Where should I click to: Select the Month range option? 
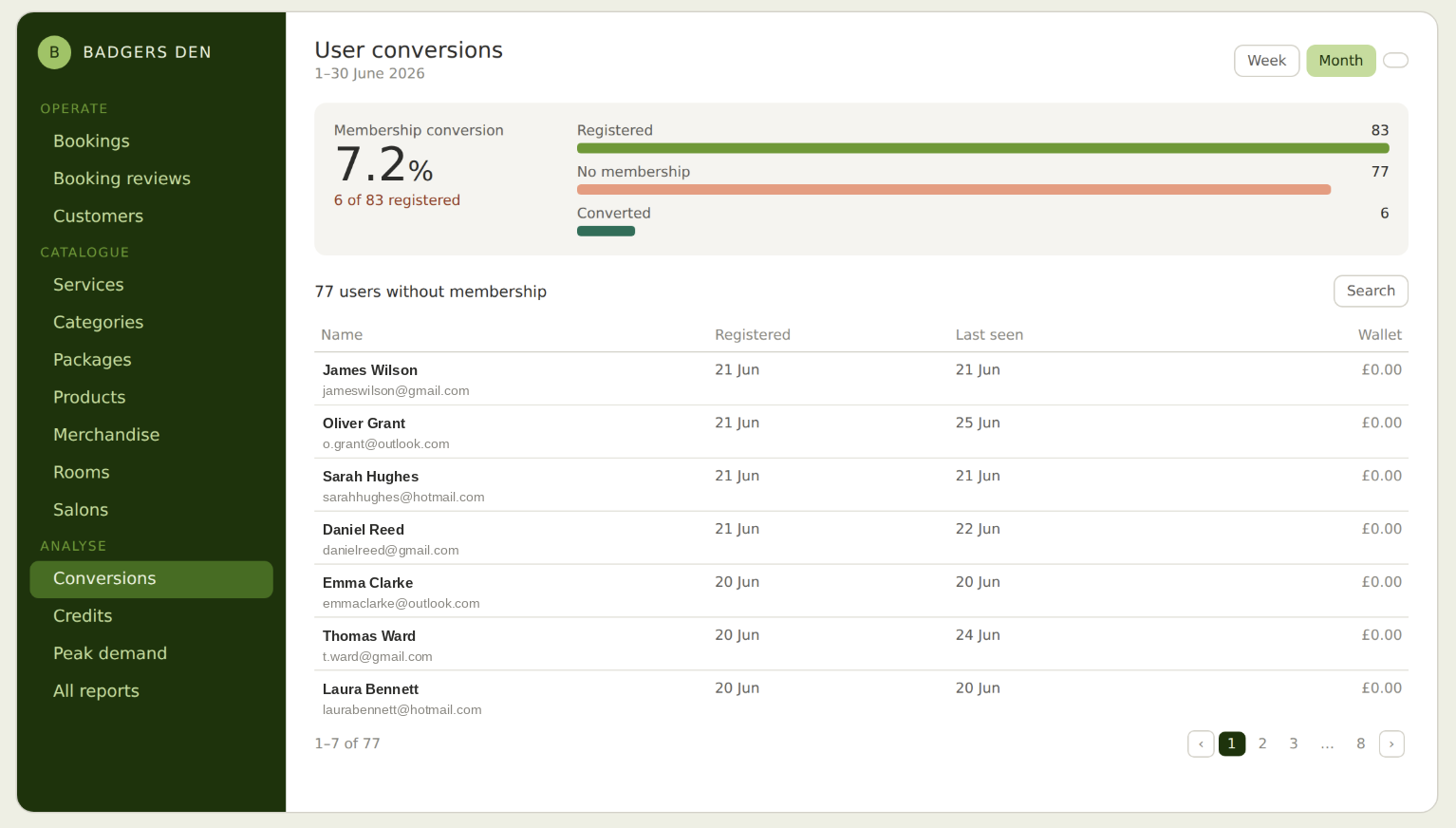click(1340, 61)
